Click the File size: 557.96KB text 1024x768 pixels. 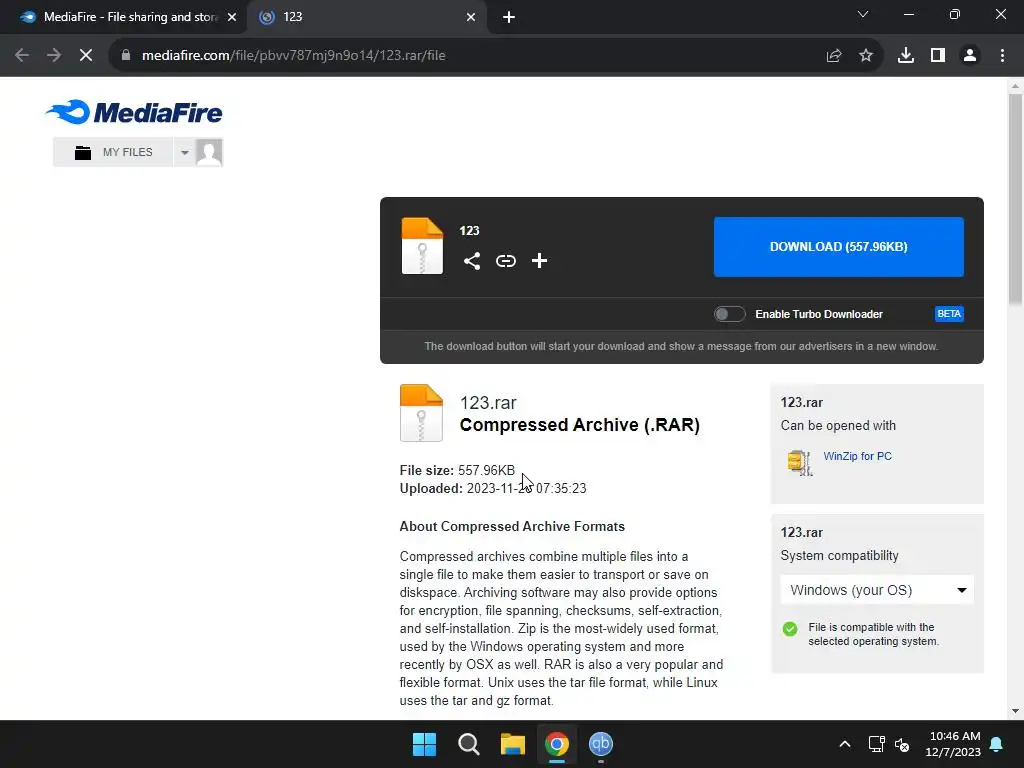click(x=457, y=470)
